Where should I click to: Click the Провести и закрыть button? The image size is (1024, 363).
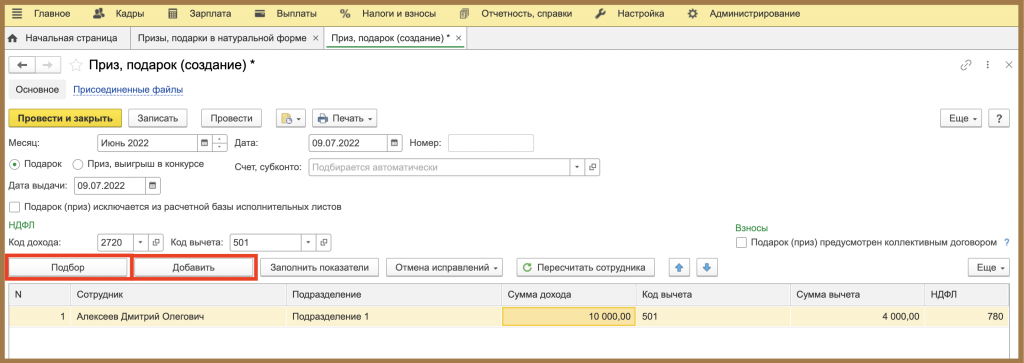[65, 118]
